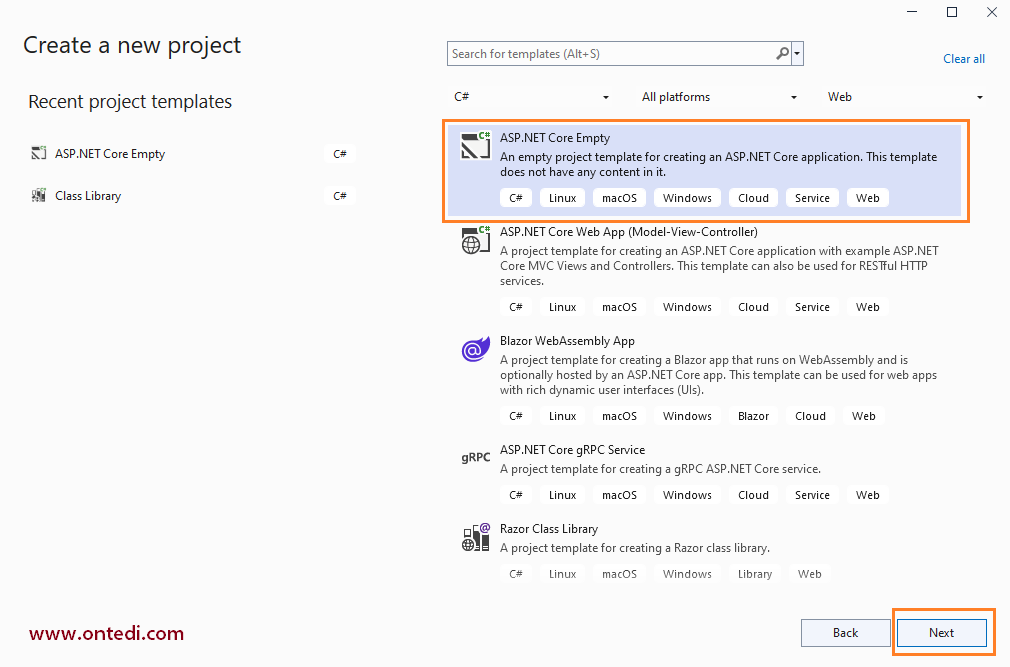Image resolution: width=1010 pixels, height=667 pixels.
Task: Click the Clear all link
Action: [x=964, y=59]
